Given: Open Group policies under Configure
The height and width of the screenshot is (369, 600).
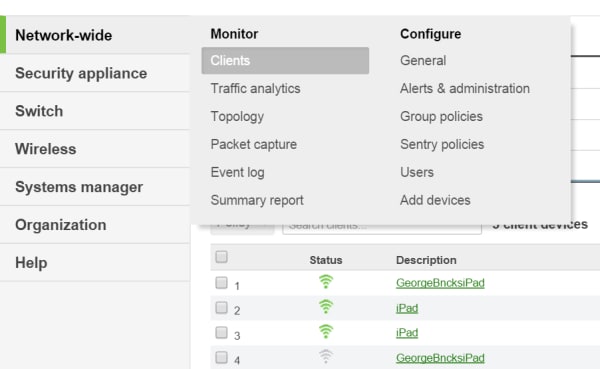Looking at the screenshot, I should click(441, 116).
